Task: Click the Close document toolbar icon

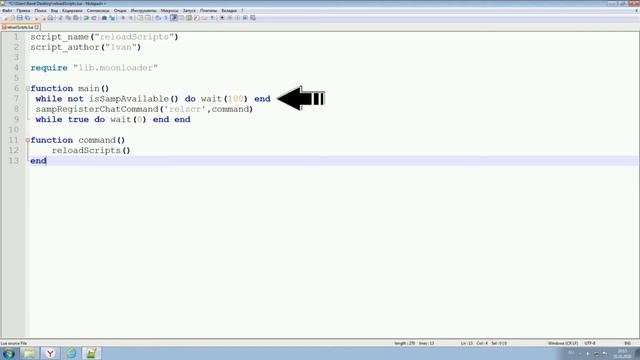Action: 36,18
